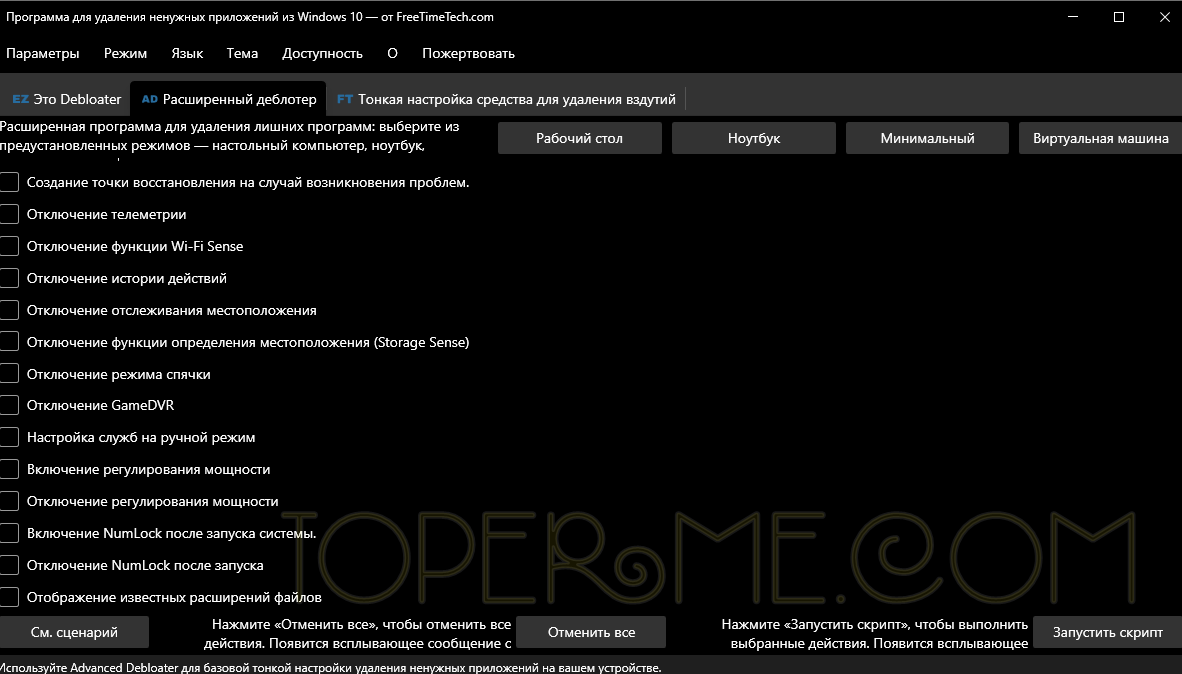Image resolution: width=1182 pixels, height=674 pixels.
Task: Apply the Ноутбук preset
Action: click(x=754, y=139)
